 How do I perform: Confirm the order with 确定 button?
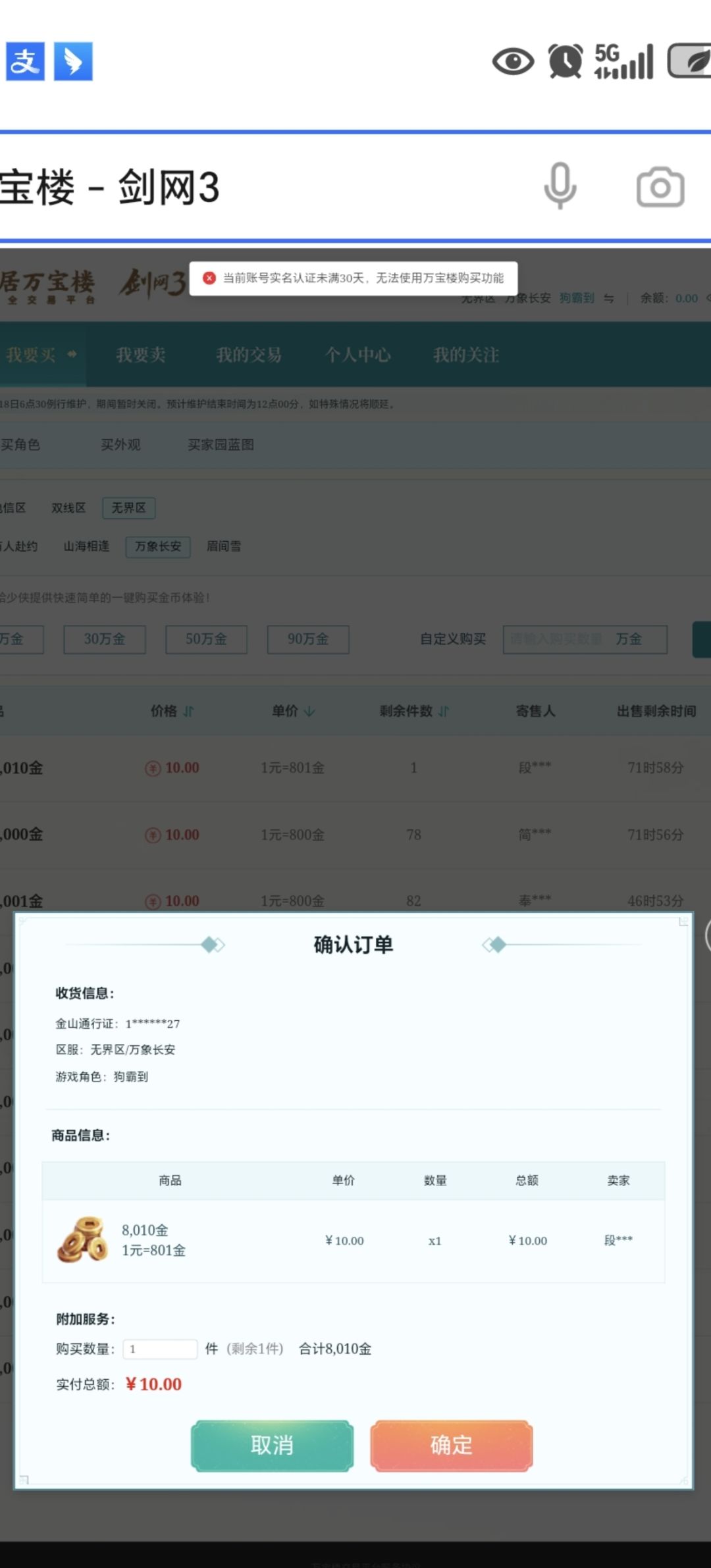click(x=452, y=1446)
